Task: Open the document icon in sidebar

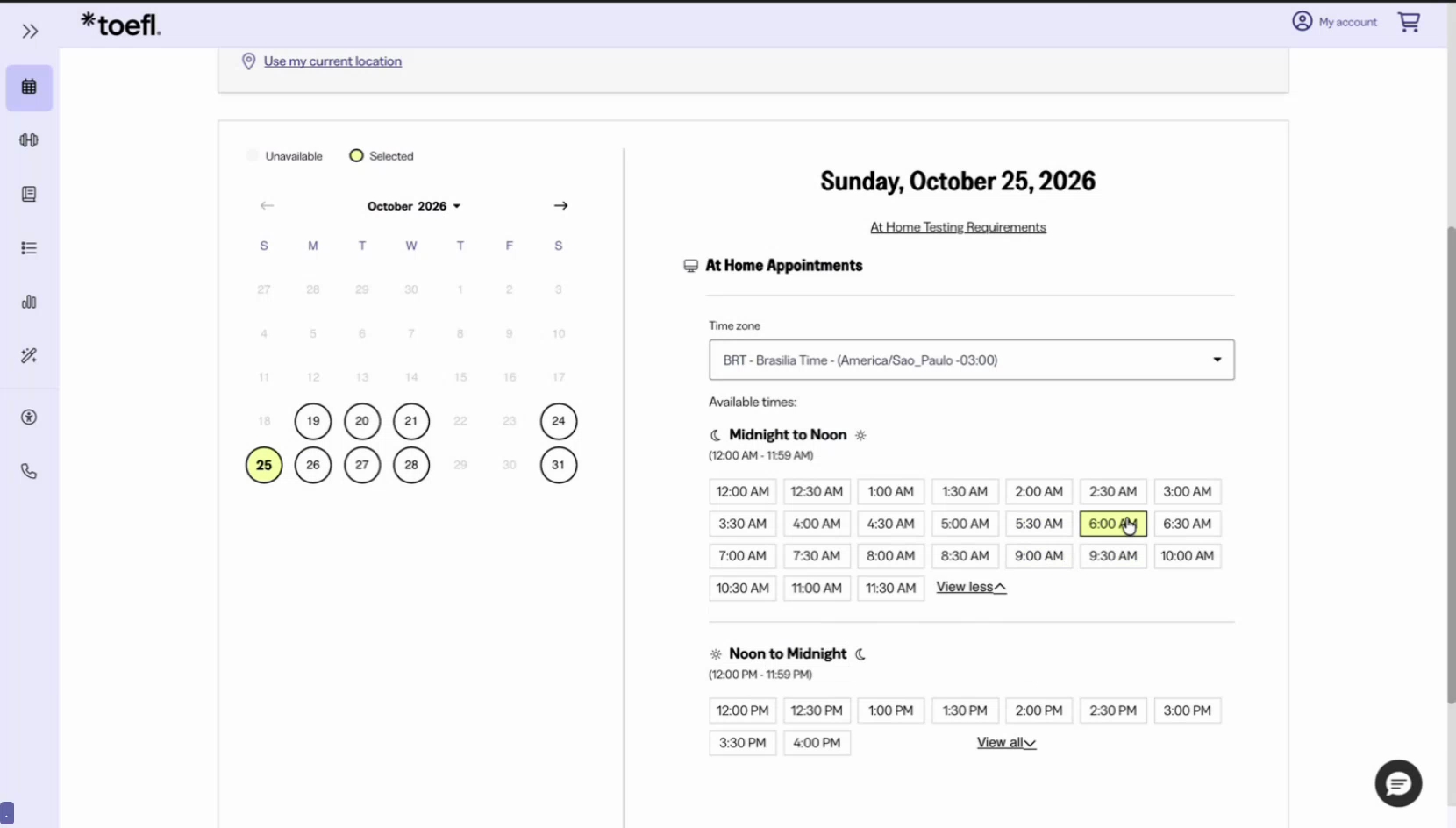Action: pyautogui.click(x=29, y=194)
